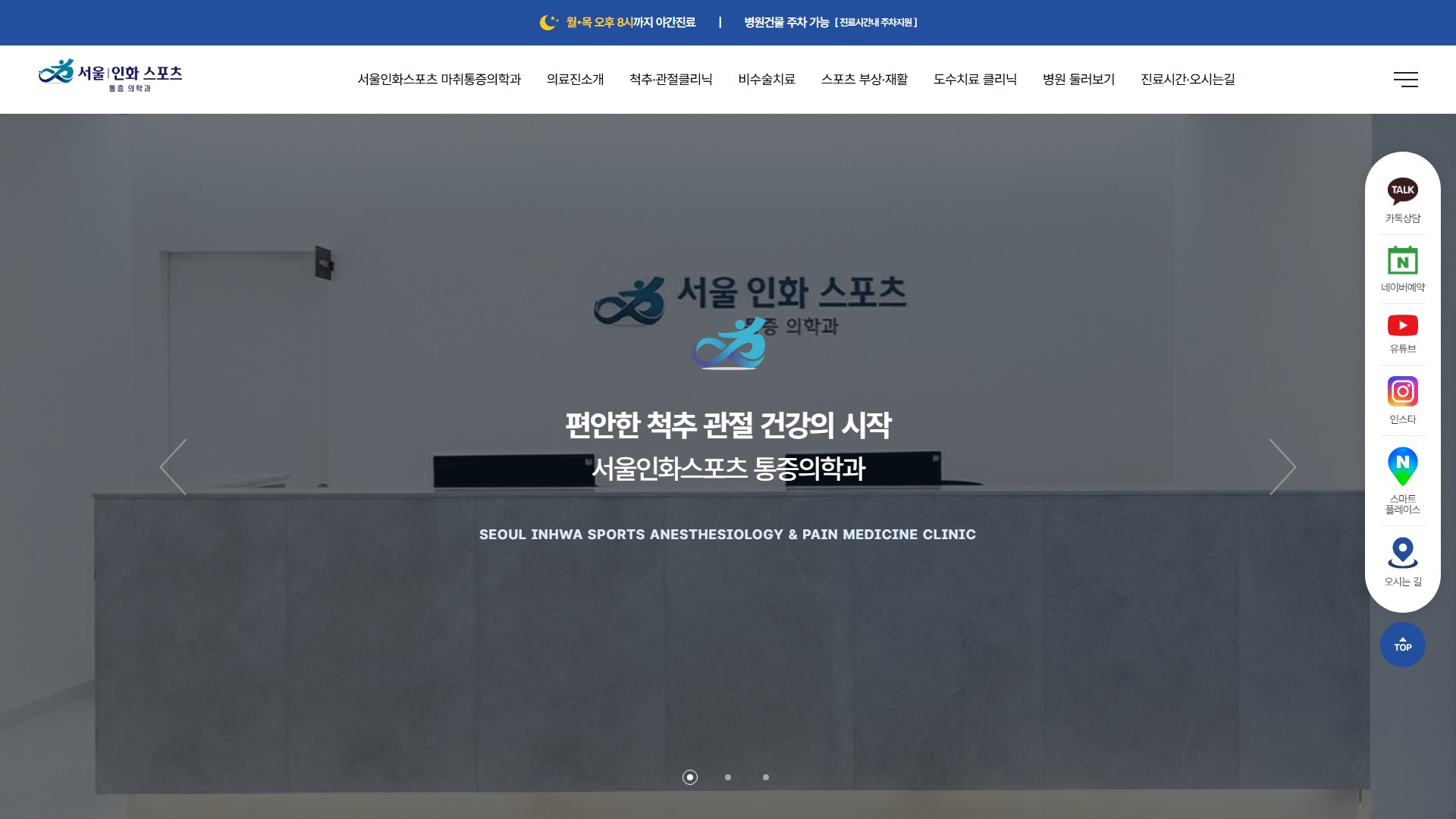Select the second carousel dot
The width and height of the screenshot is (1456, 819).
click(728, 777)
